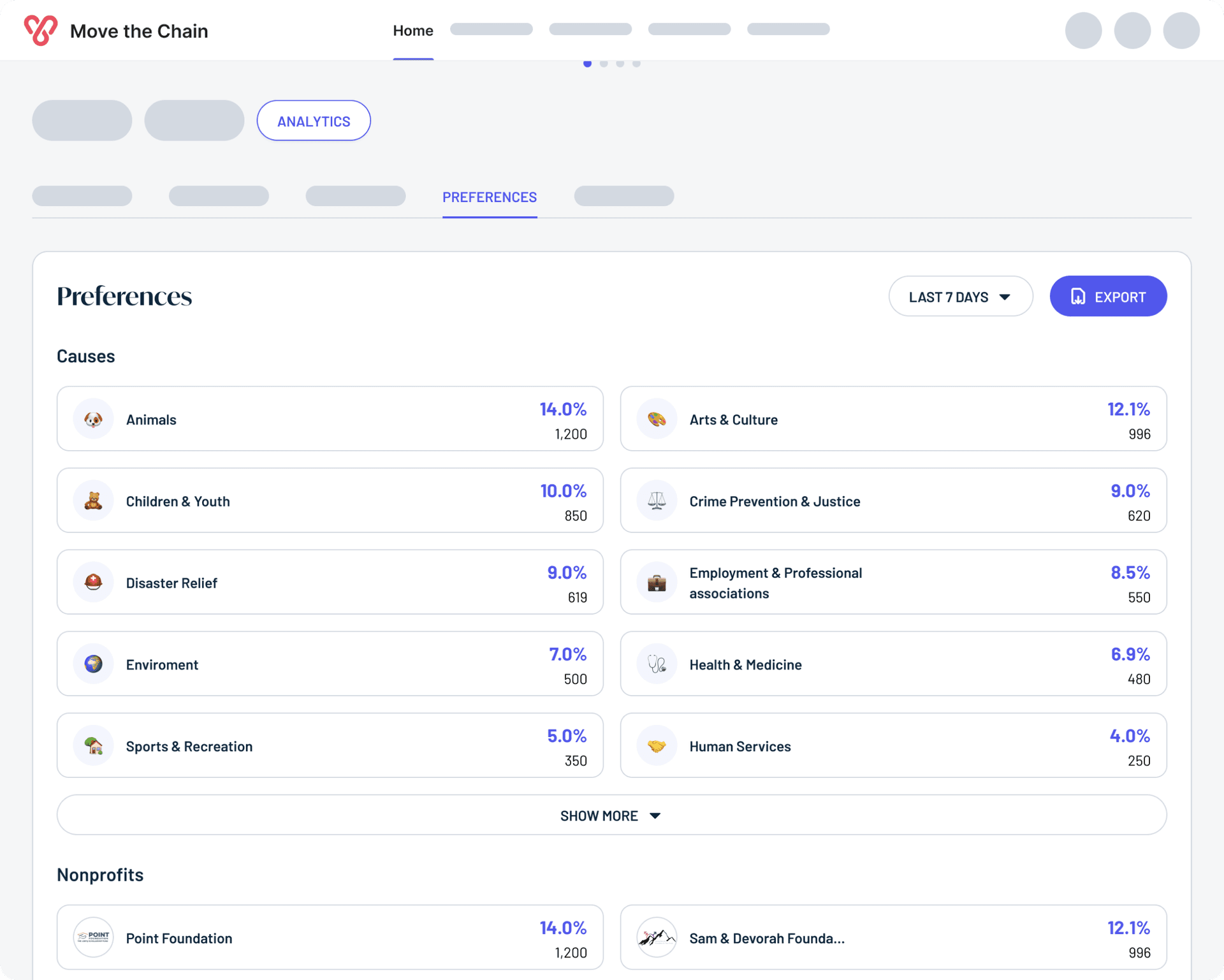The image size is (1224, 980).
Task: Click the Health & Medicine stethoscope icon
Action: point(657,664)
